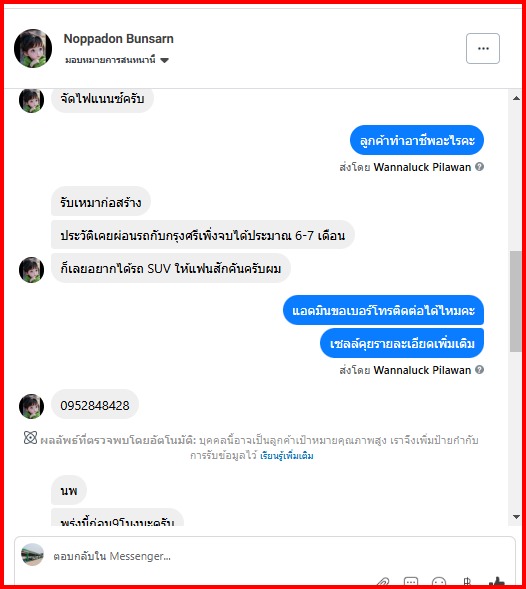
Task: Click the scroll-down arrow of the chat
Action: tap(516, 517)
